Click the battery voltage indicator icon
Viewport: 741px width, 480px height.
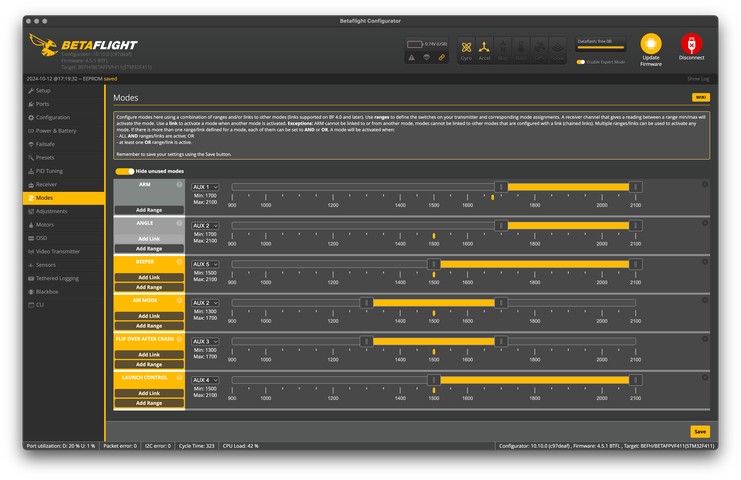click(414, 44)
